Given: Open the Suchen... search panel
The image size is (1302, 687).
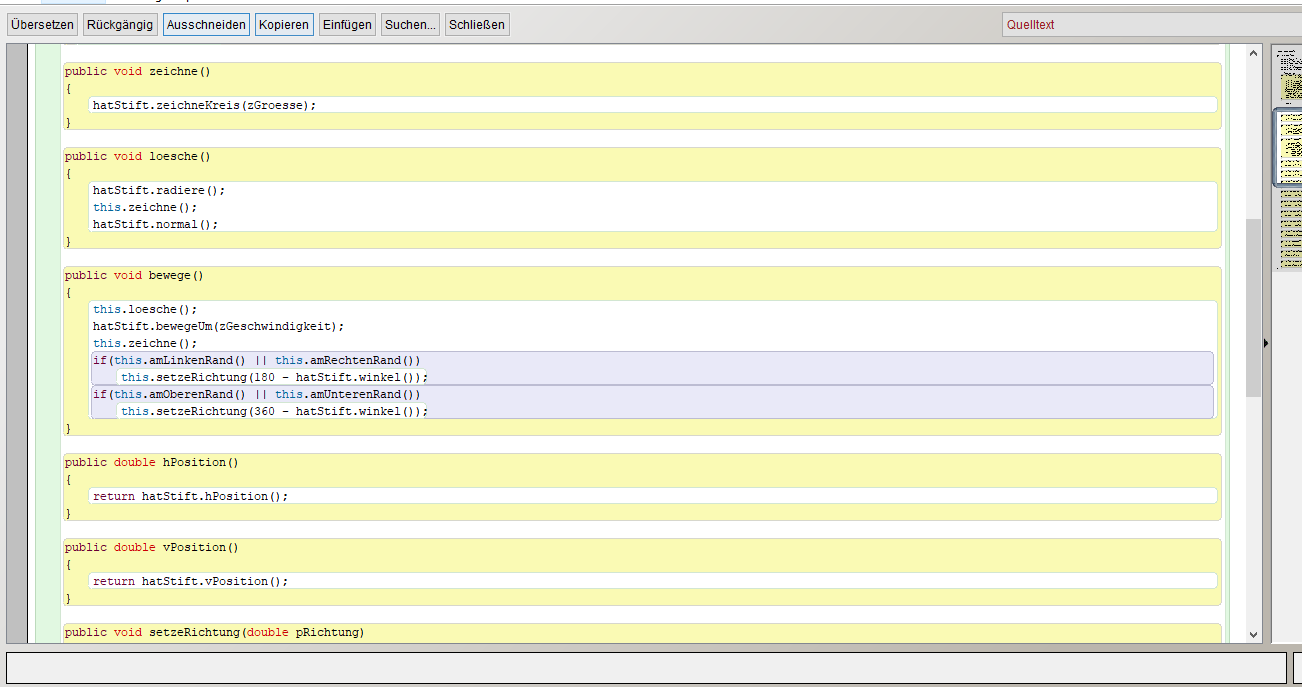Looking at the screenshot, I should point(410,25).
